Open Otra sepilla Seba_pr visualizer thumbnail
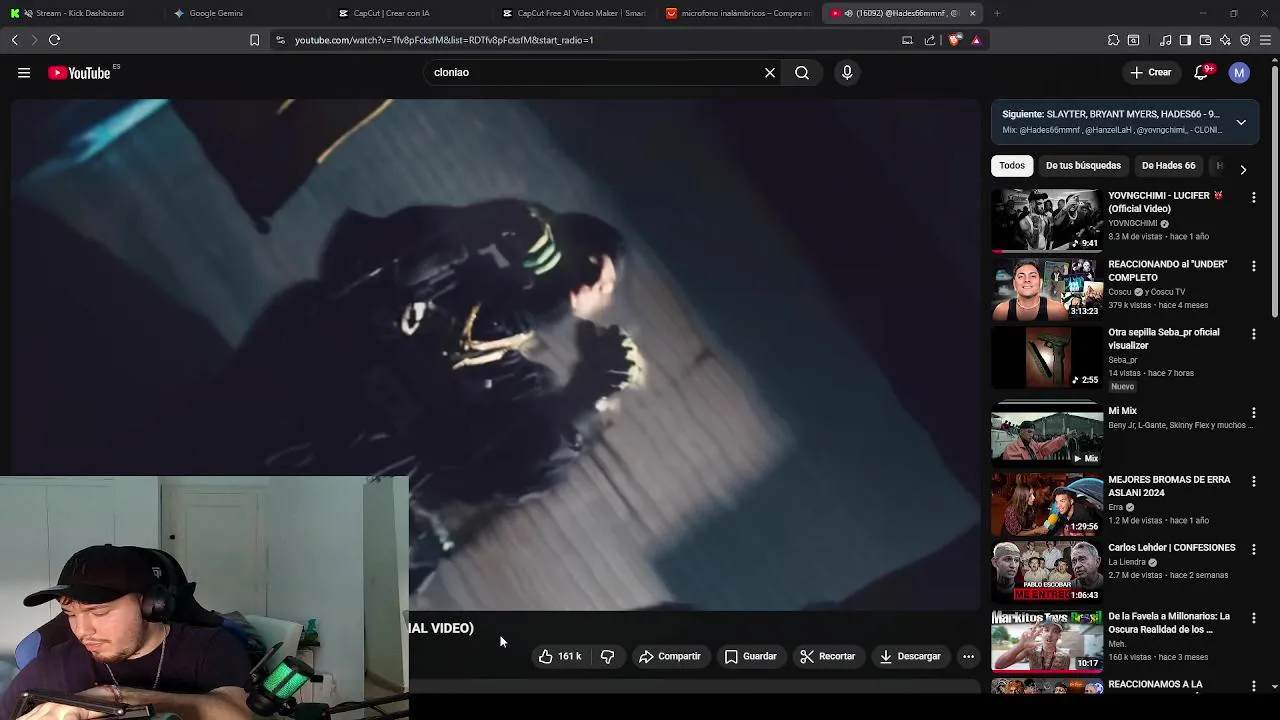1280x720 pixels. [1046, 357]
